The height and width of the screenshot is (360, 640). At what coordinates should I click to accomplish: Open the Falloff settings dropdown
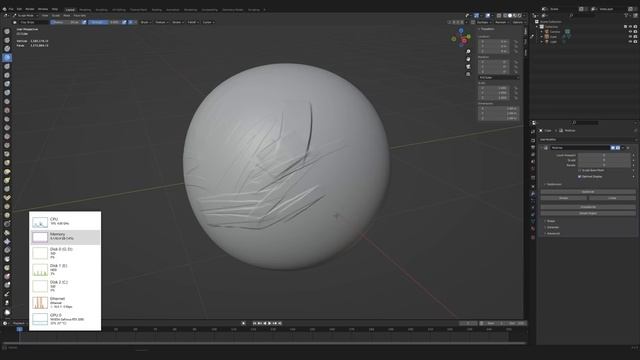[x=193, y=22]
